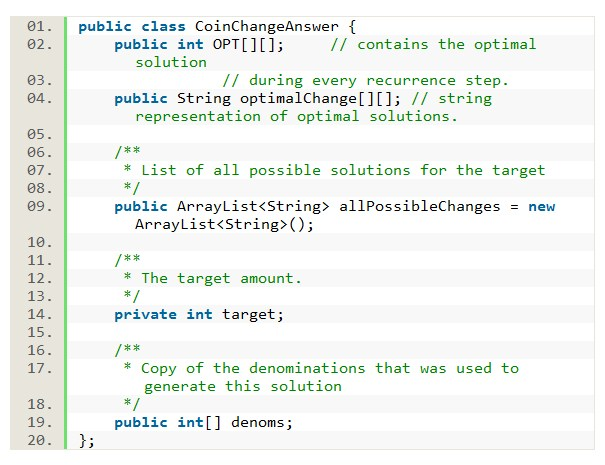605x465 pixels.
Task: Click line number 12.
Action: 39,279
